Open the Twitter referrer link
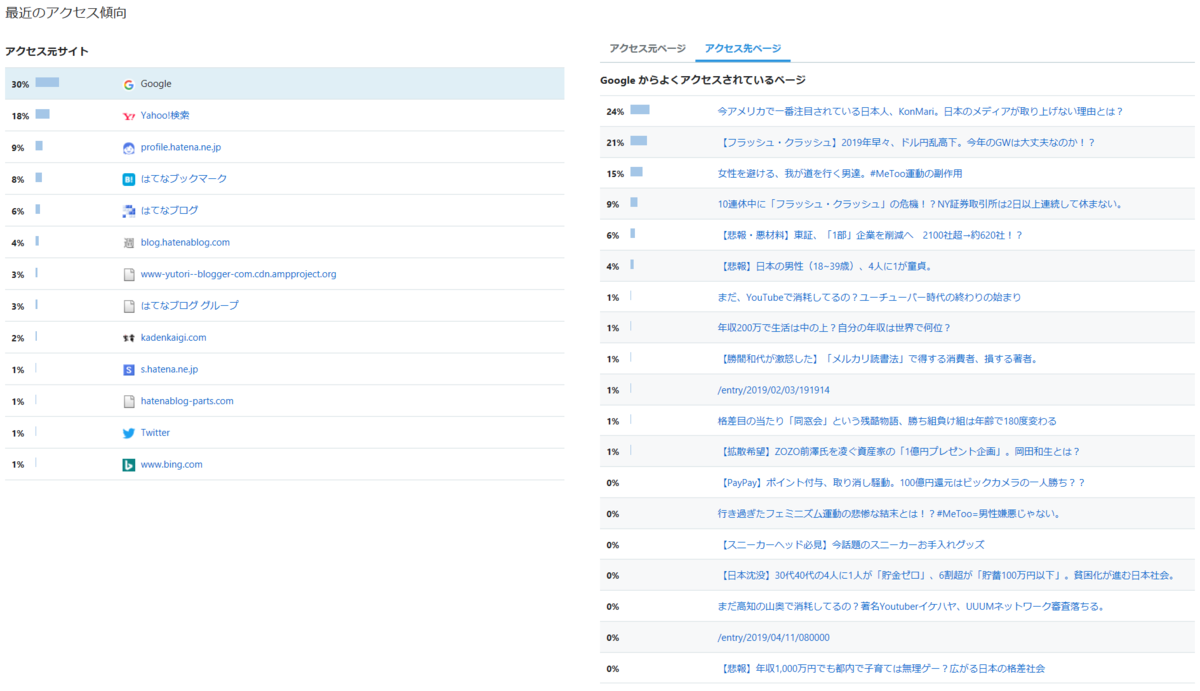 (x=155, y=433)
